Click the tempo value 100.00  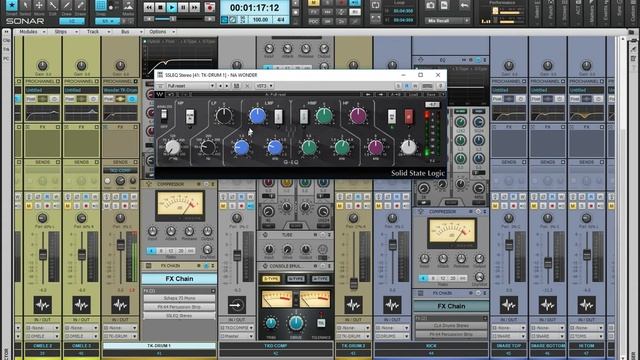(260, 20)
